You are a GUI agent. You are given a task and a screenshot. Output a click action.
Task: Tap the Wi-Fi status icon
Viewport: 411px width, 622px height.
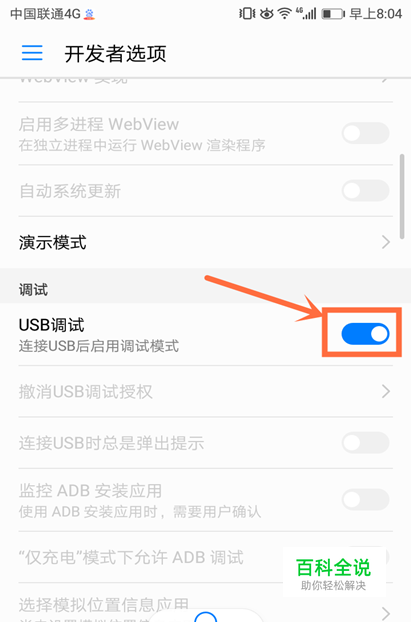[x=284, y=14]
